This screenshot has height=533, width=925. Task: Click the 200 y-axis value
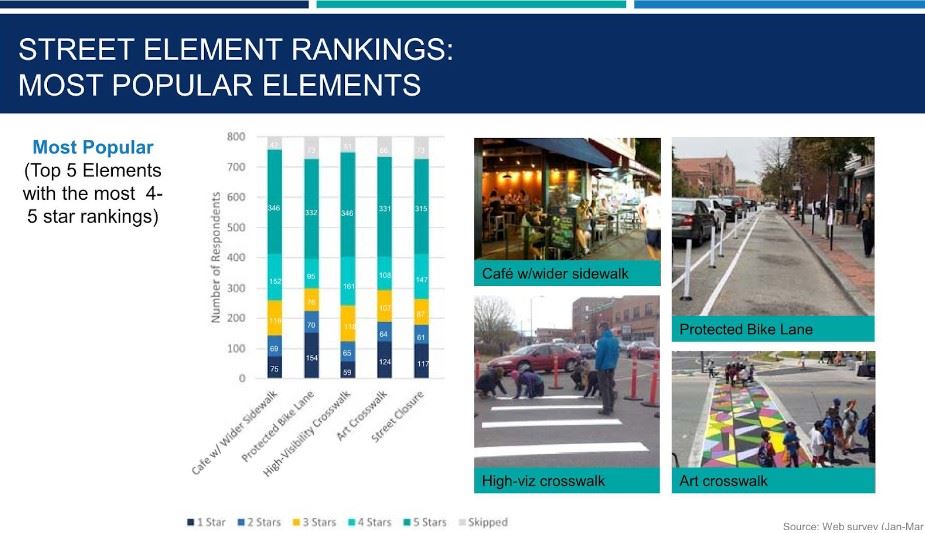[236, 318]
